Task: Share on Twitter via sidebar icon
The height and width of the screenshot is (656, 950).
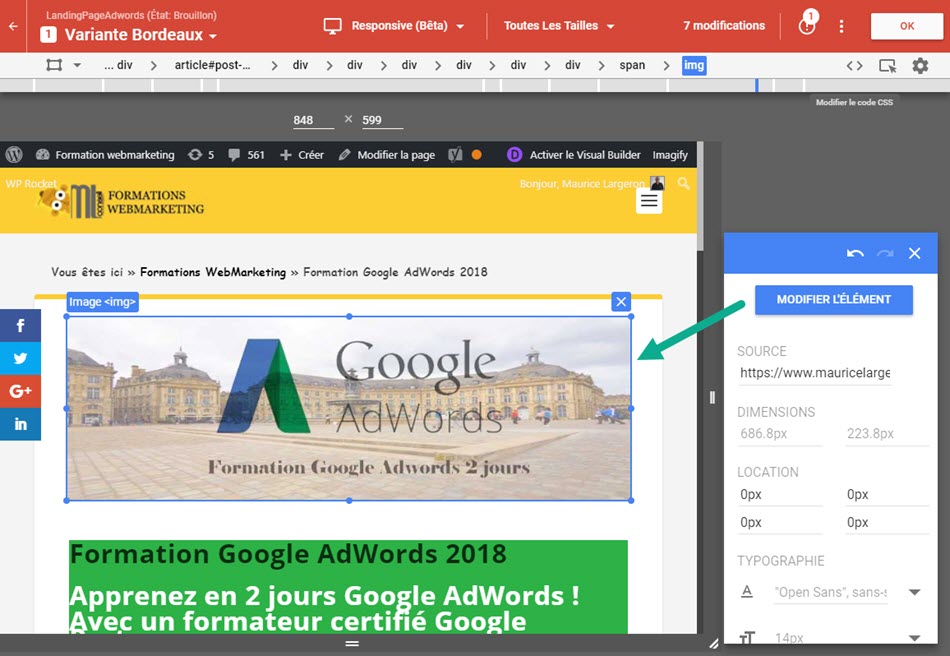Action: (21, 358)
